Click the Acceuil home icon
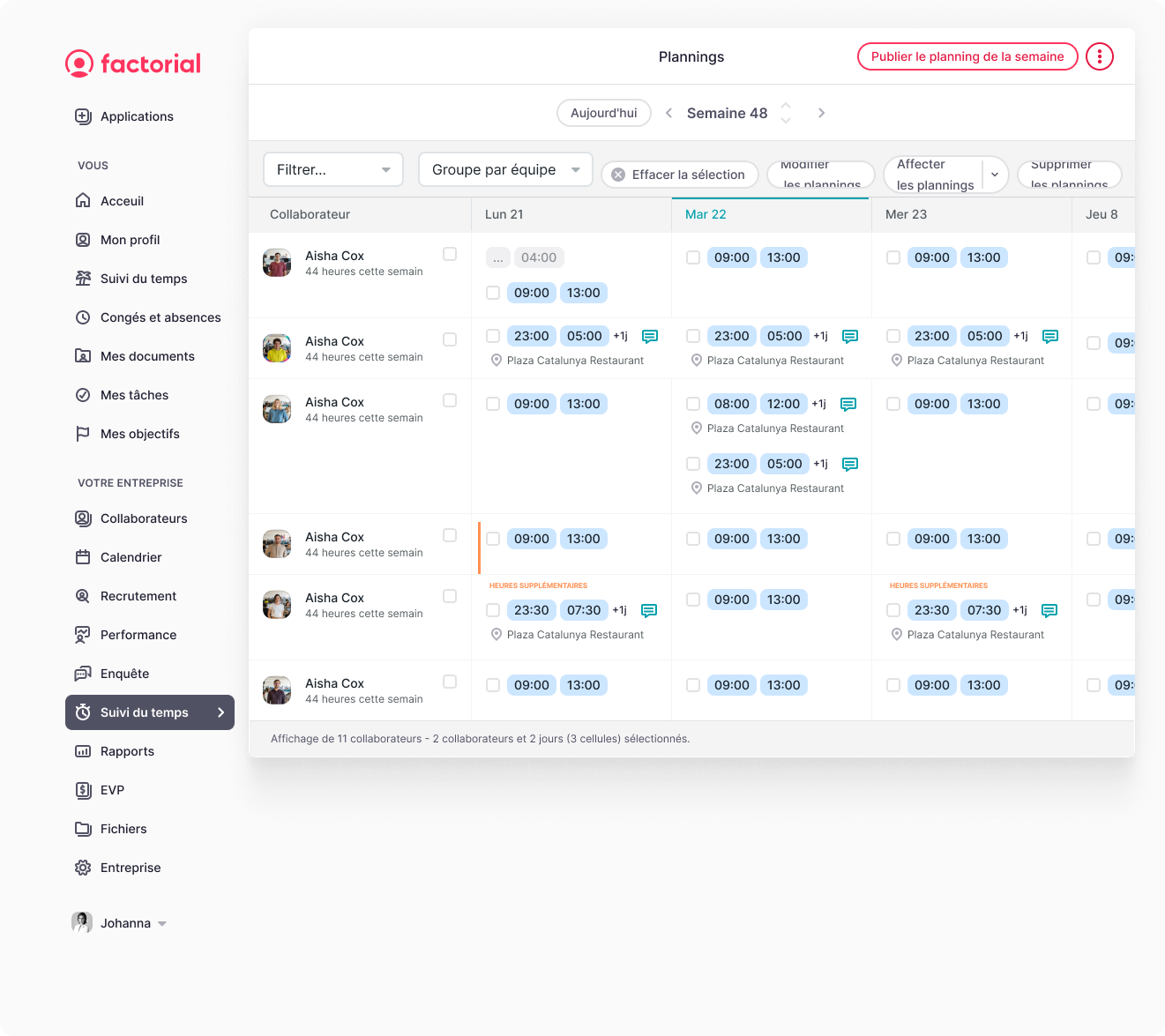 coord(83,201)
